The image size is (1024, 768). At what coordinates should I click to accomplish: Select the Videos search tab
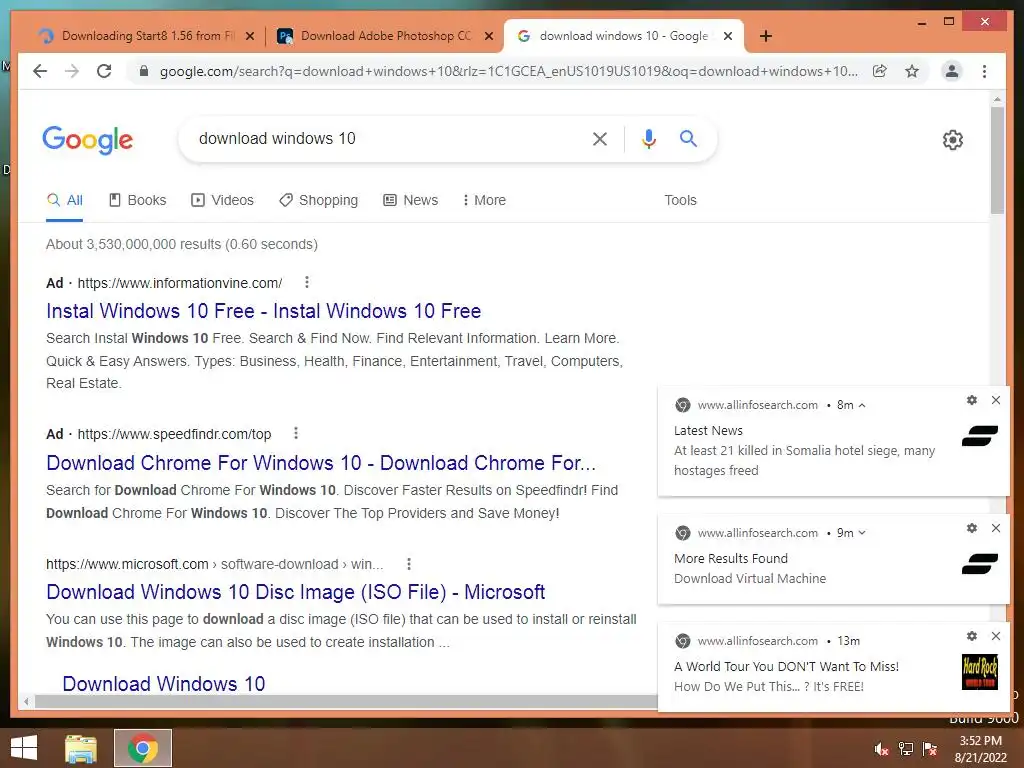(222, 200)
